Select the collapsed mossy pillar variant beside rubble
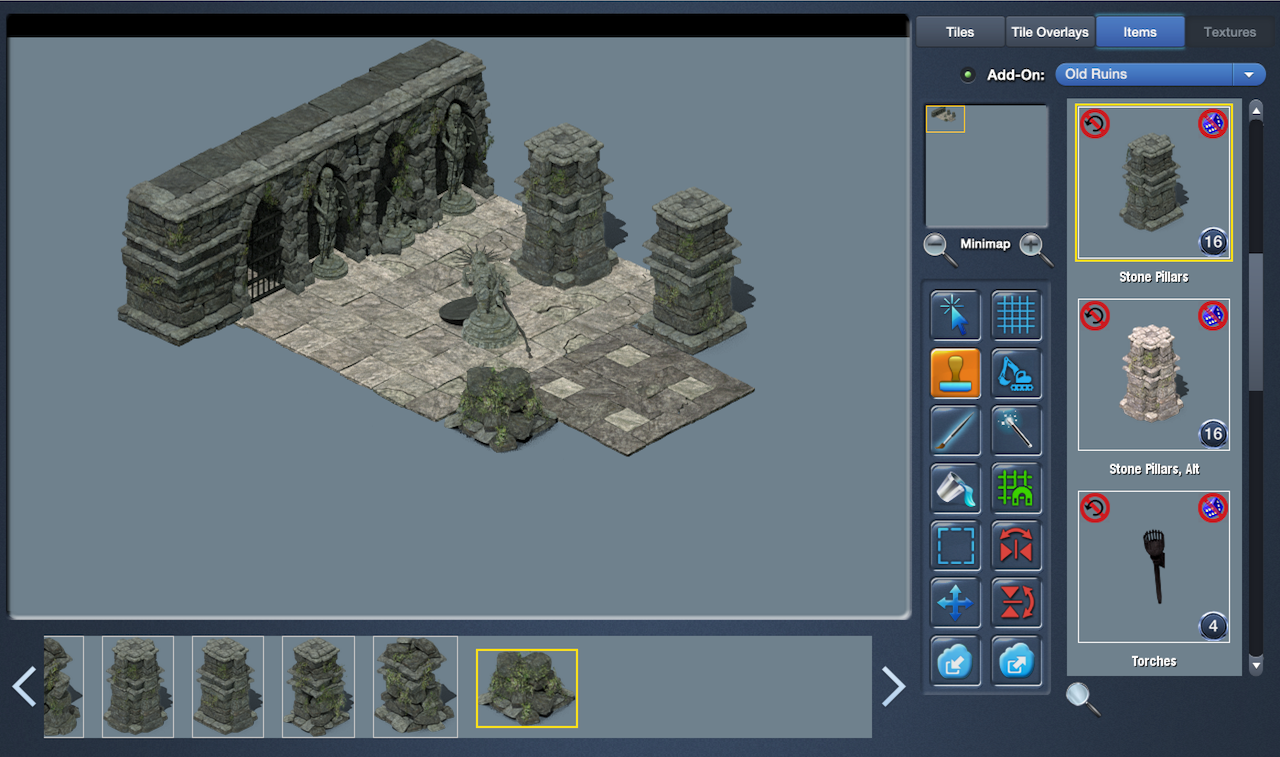The width and height of the screenshot is (1280, 757). click(x=415, y=687)
